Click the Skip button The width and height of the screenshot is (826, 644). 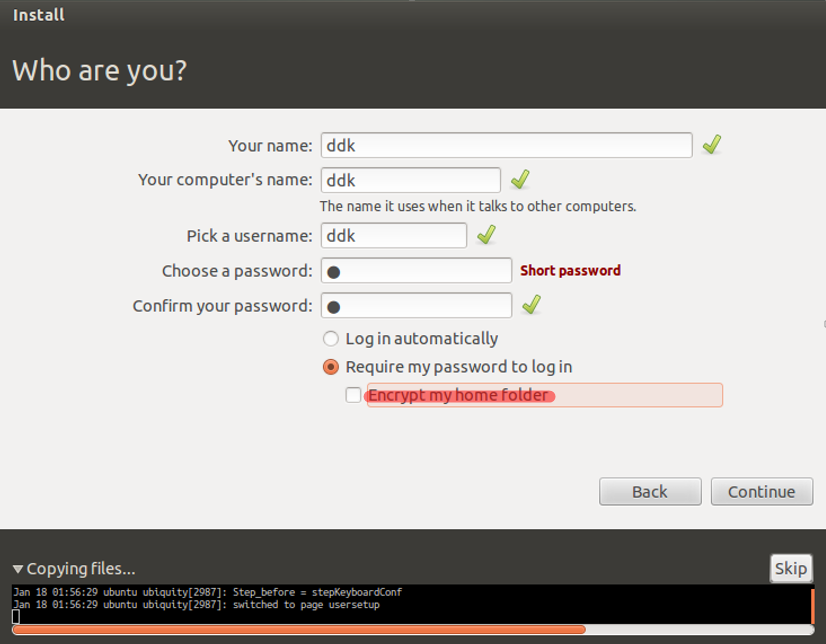pyautogui.click(x=790, y=568)
